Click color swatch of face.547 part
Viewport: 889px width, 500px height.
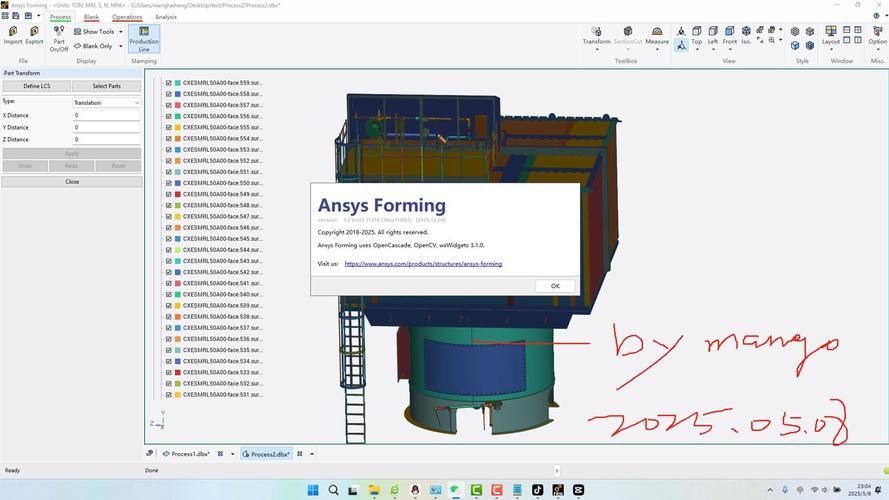click(177, 217)
